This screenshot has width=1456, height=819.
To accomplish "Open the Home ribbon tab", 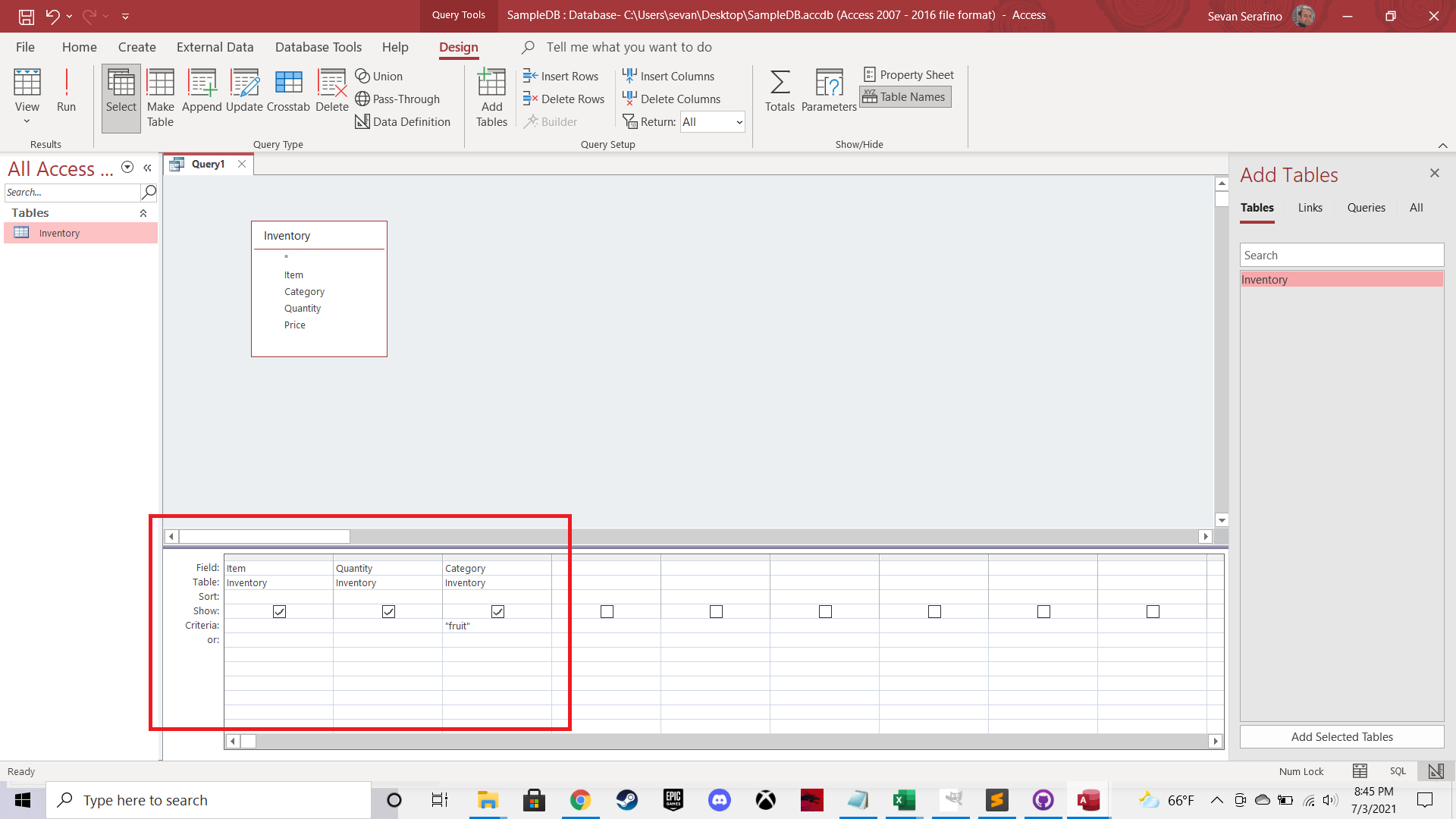I will tap(80, 47).
